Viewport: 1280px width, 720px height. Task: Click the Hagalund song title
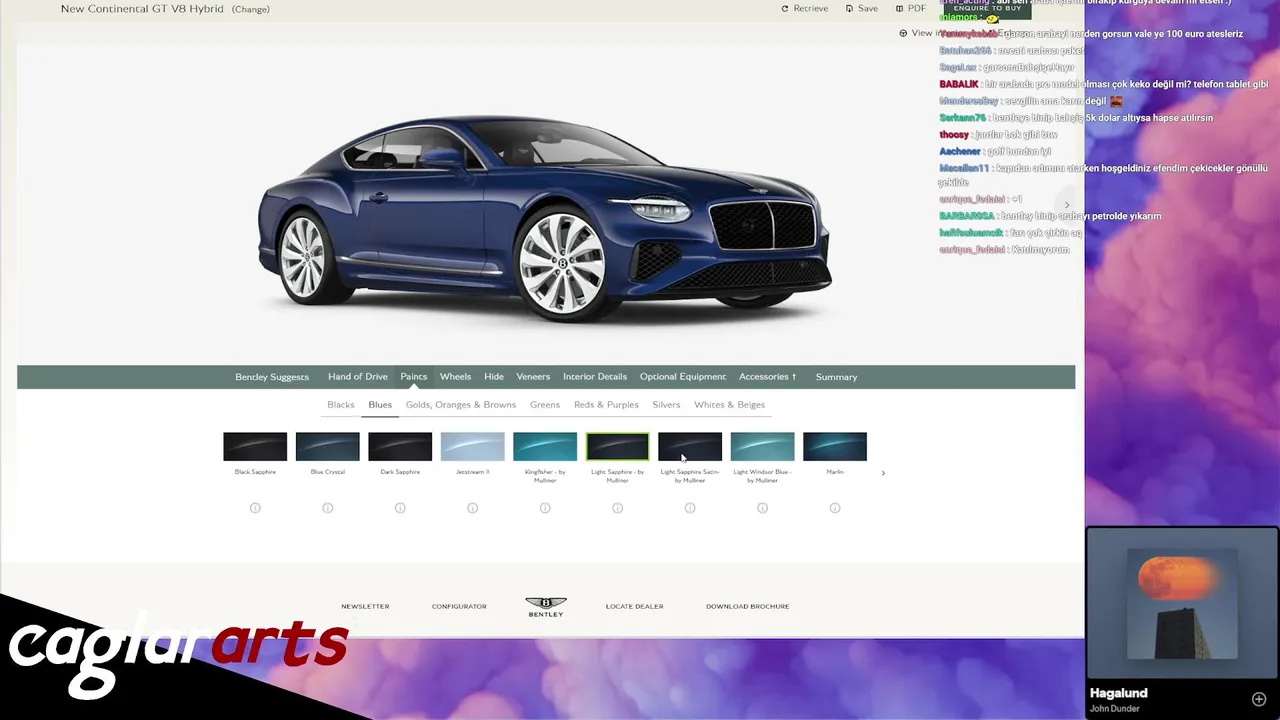pos(1118,693)
